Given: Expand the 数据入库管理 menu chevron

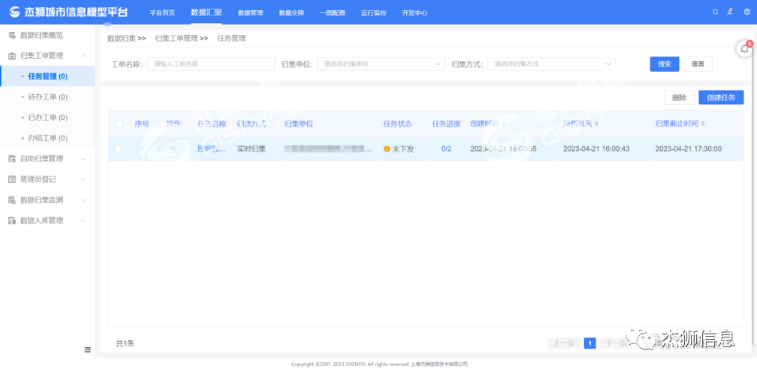Looking at the screenshot, I should [x=83, y=221].
